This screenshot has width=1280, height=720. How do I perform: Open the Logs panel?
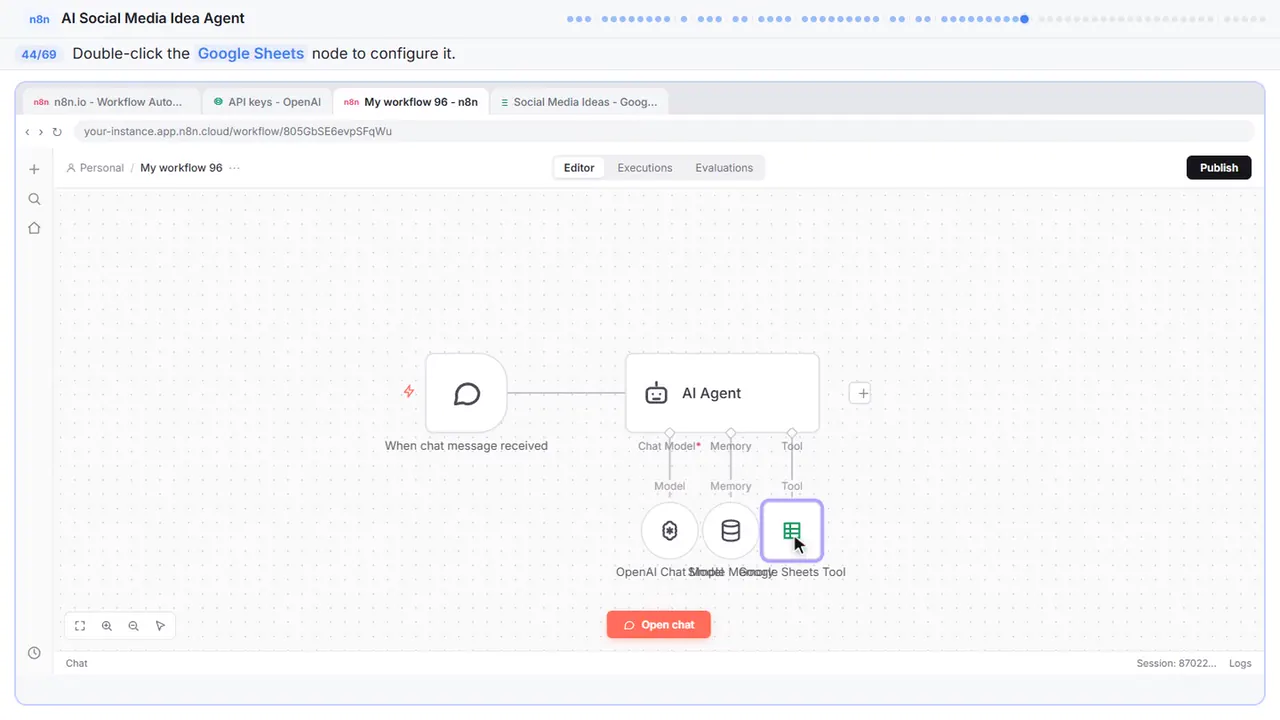click(1240, 663)
